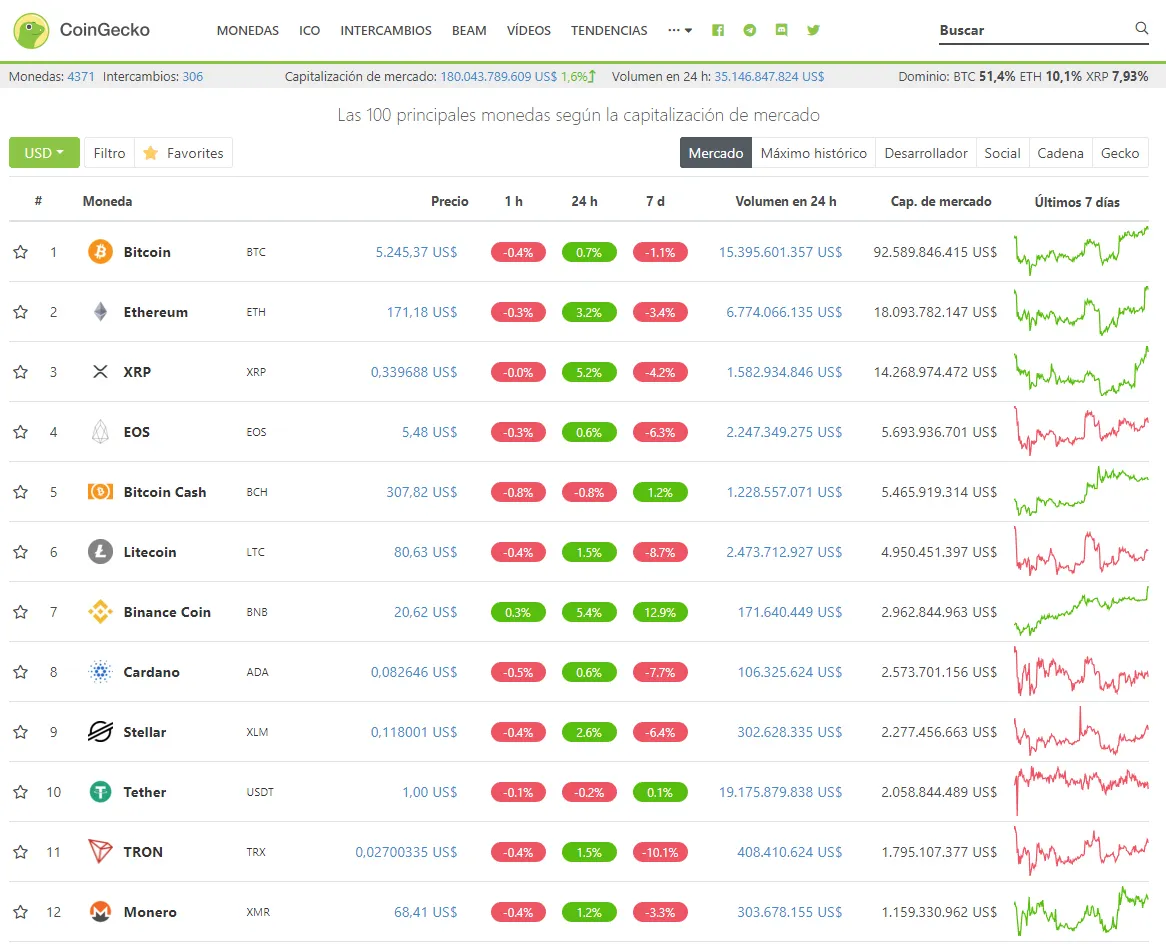Switch to the Desarrollador tab
Screen dimensions: 1166x945
coord(926,153)
